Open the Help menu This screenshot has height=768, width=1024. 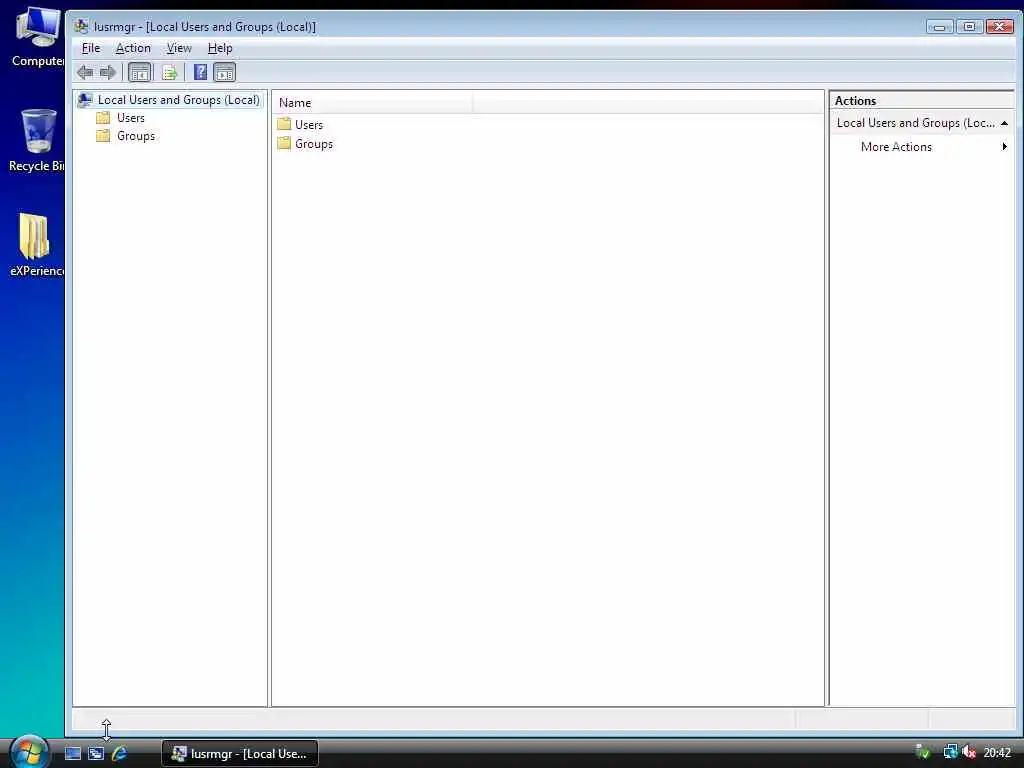(220, 48)
